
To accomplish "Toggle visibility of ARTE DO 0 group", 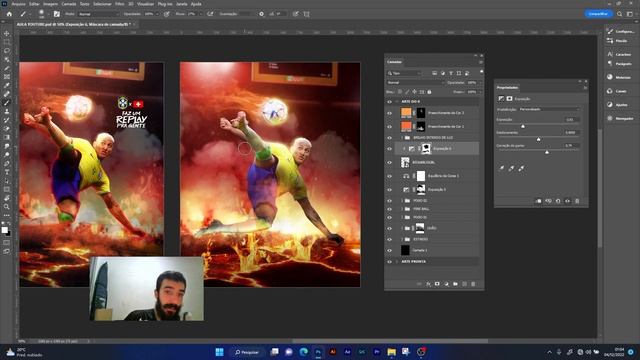I will (x=389, y=102).
